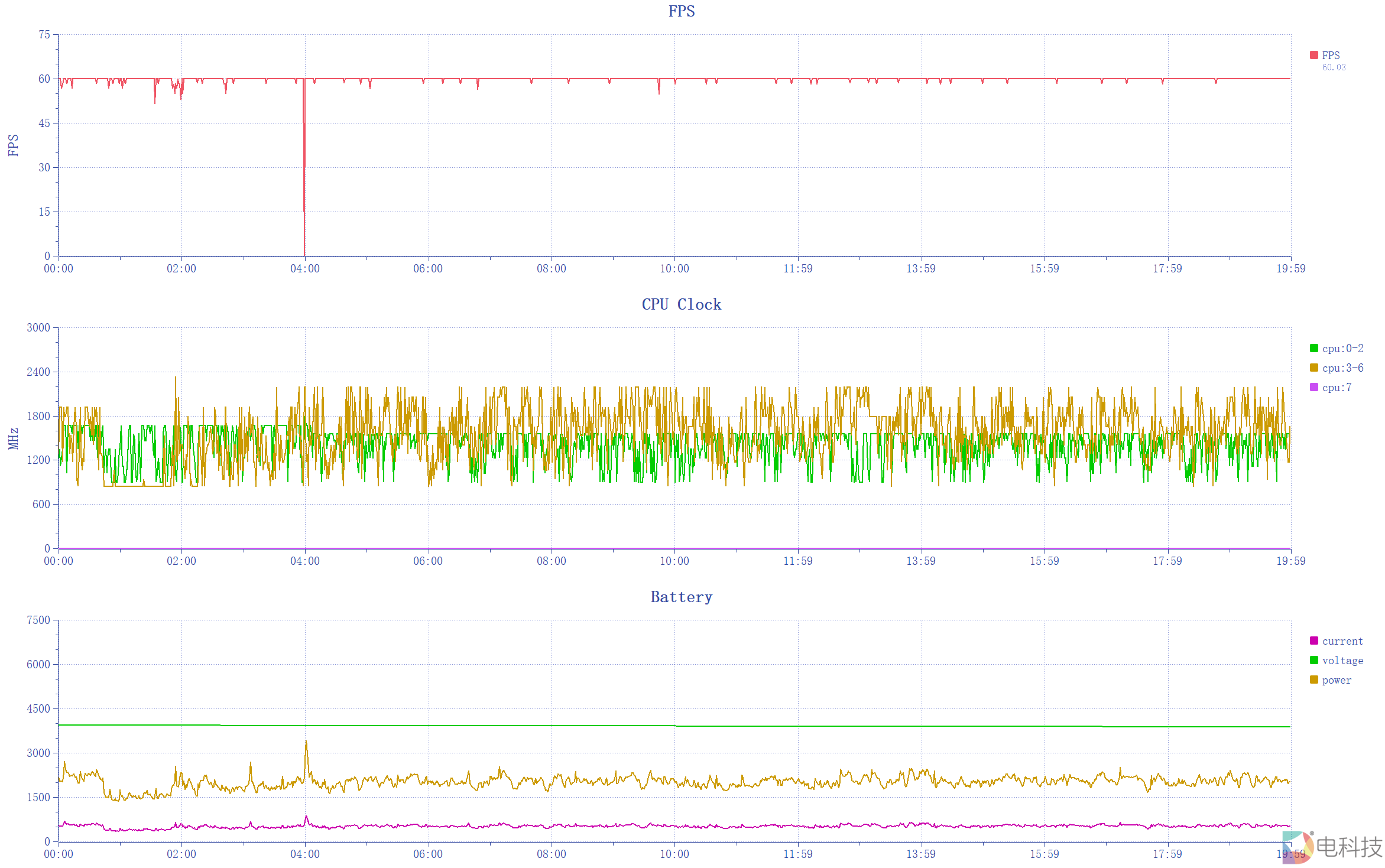The width and height of the screenshot is (1385, 868).
Task: Click the 06:00 tick on Battery chart
Action: coord(428,854)
